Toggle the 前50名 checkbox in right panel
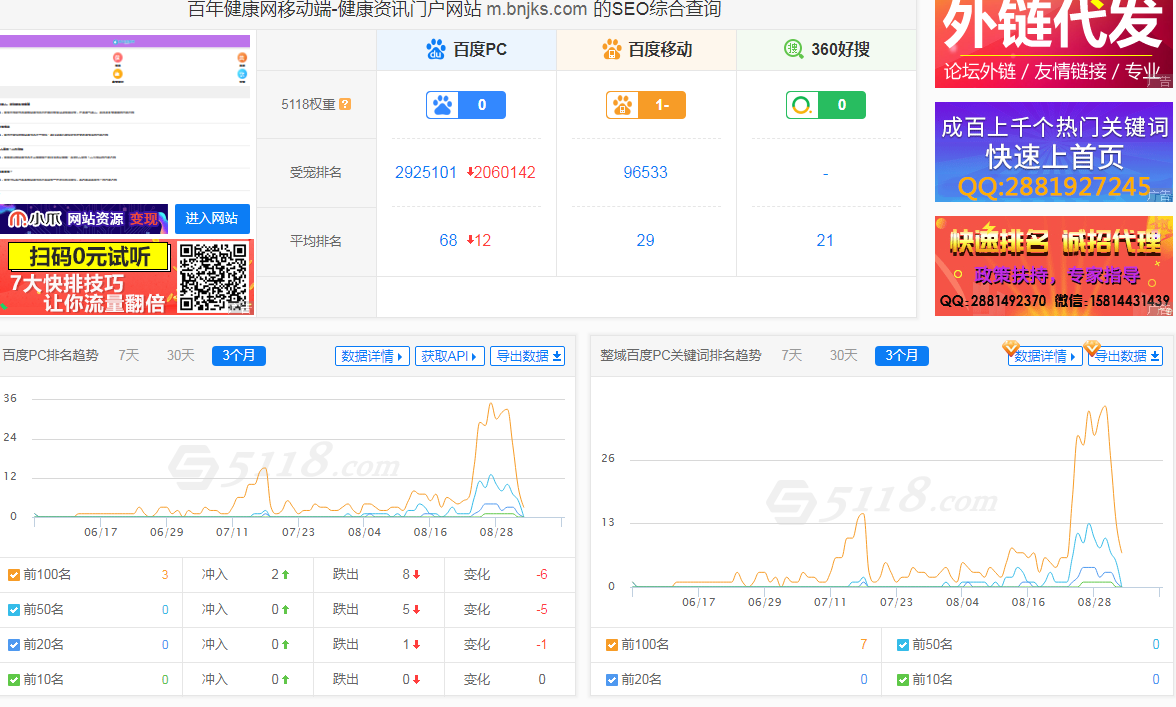 pyautogui.click(x=903, y=645)
